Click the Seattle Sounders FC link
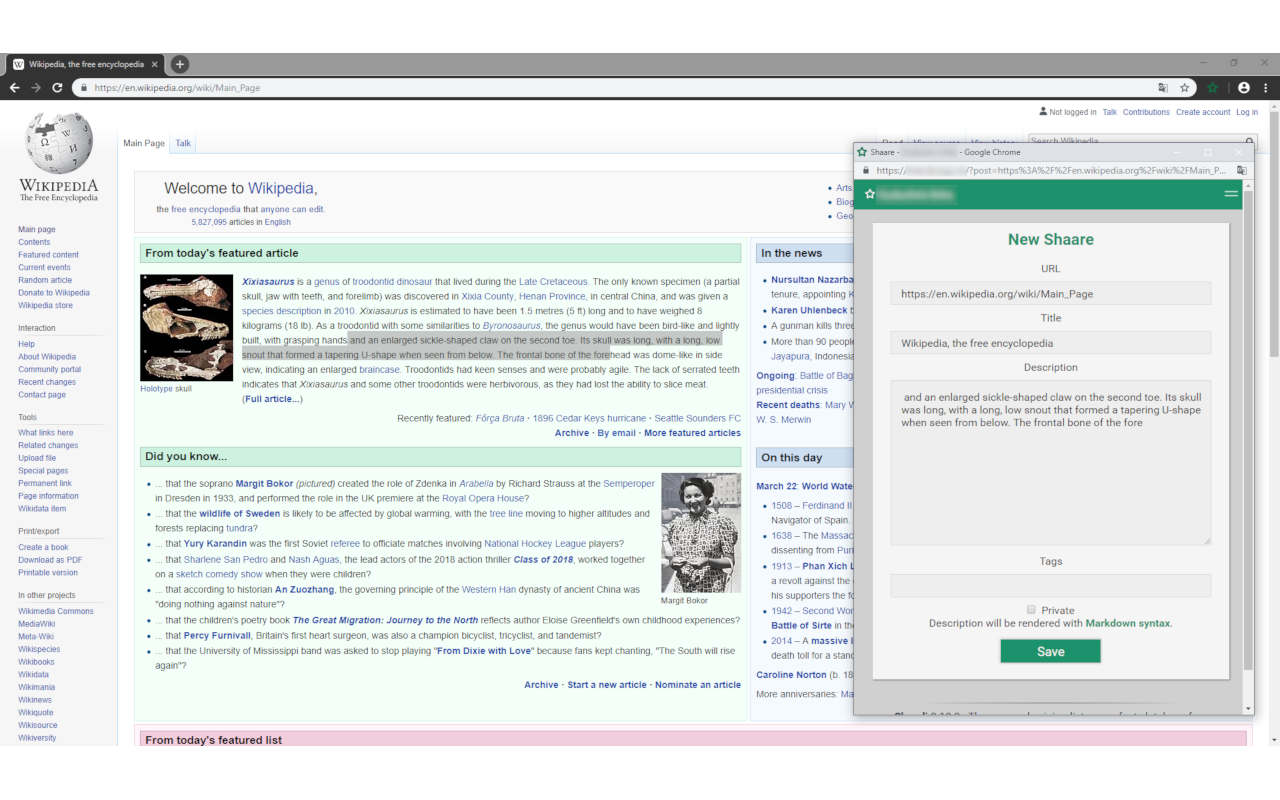Screen dimensions: 1280x800 [698, 418]
